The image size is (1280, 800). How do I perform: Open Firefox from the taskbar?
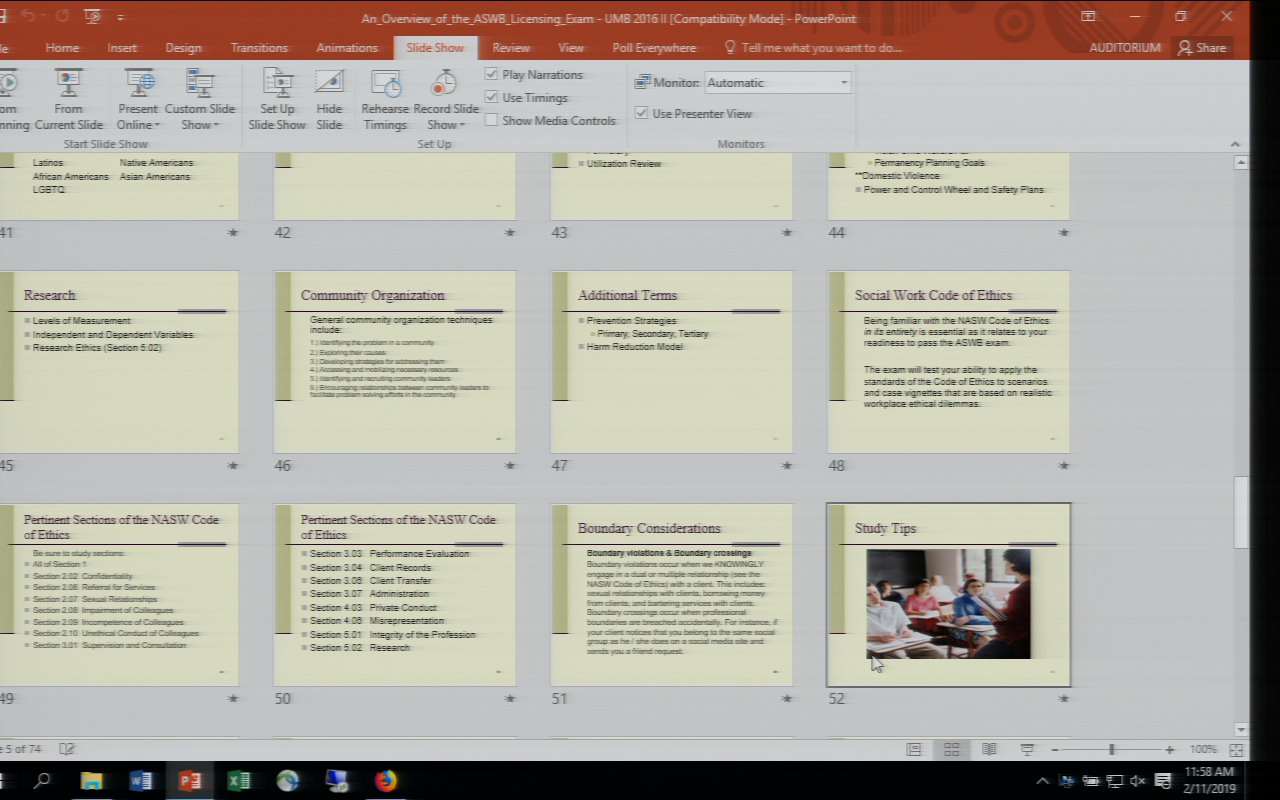[386, 780]
